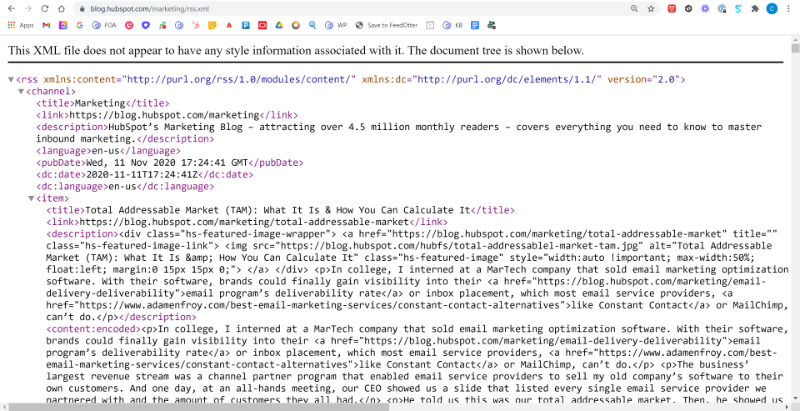Click the dc:date value 2020-11-11T17:24:41Z
This screenshot has width=800, height=411.
[x=142, y=174]
